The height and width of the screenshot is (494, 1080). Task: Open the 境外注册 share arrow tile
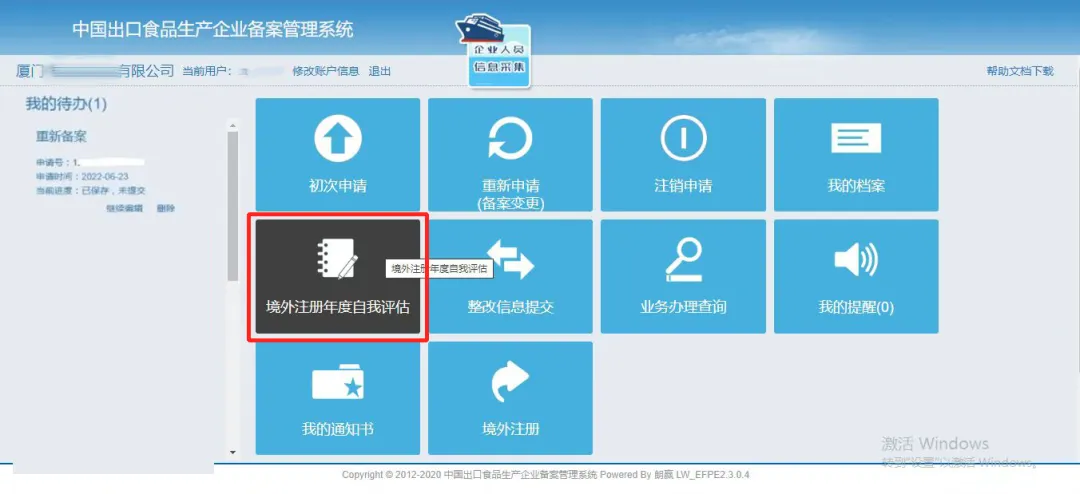[x=510, y=398]
